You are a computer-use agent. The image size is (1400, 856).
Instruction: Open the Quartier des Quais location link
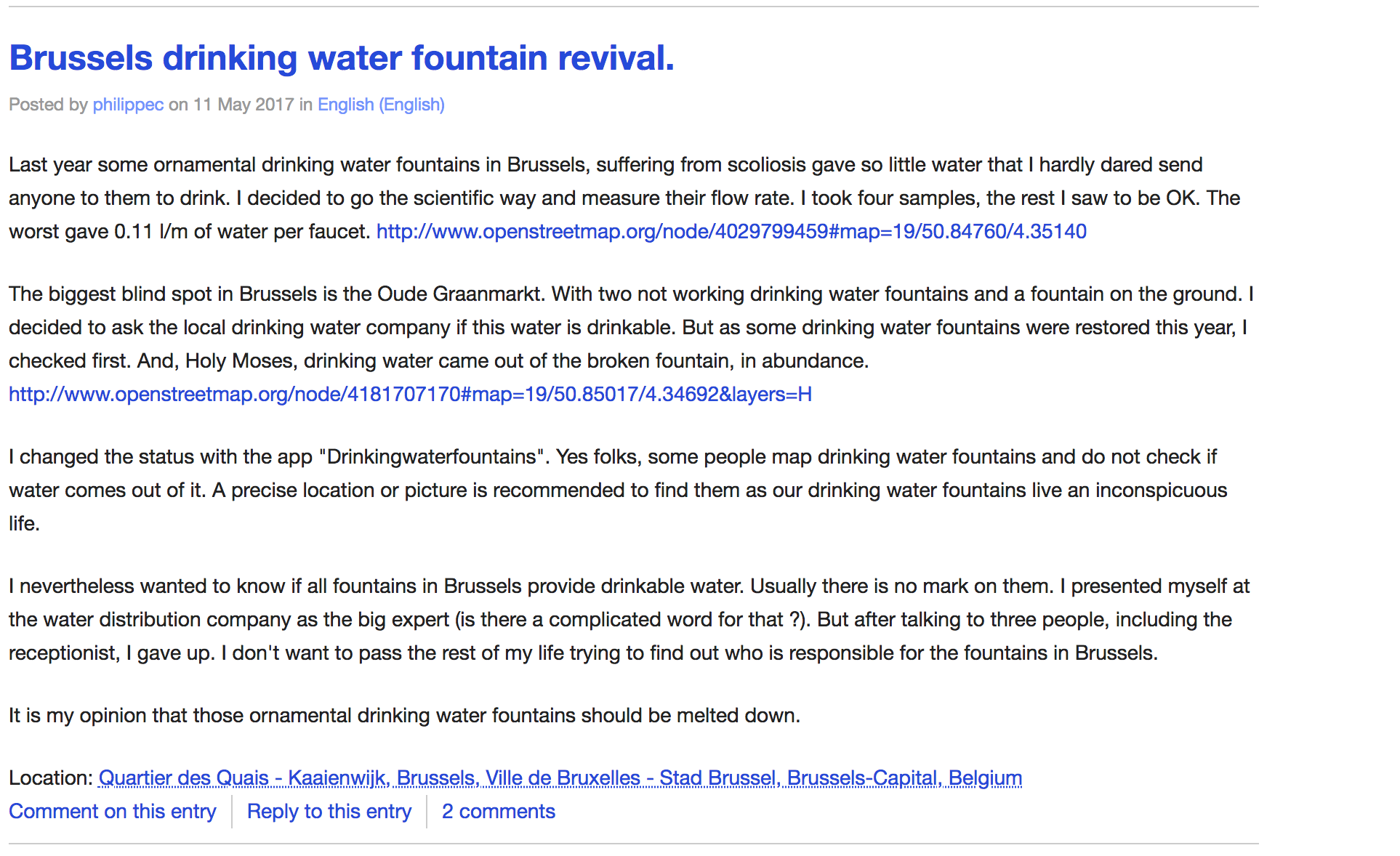pos(560,778)
